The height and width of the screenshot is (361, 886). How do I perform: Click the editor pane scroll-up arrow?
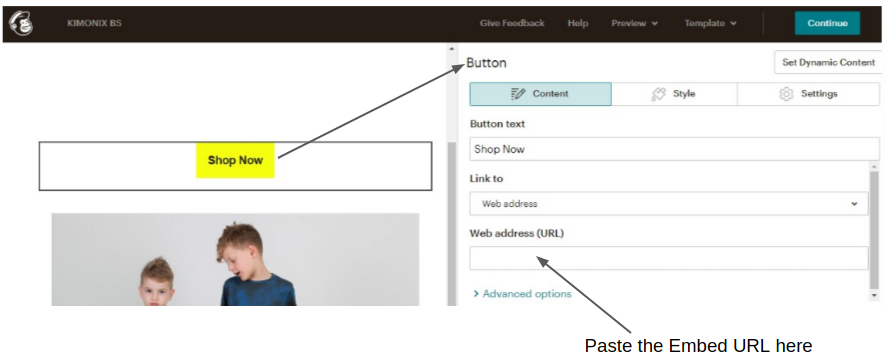point(451,49)
